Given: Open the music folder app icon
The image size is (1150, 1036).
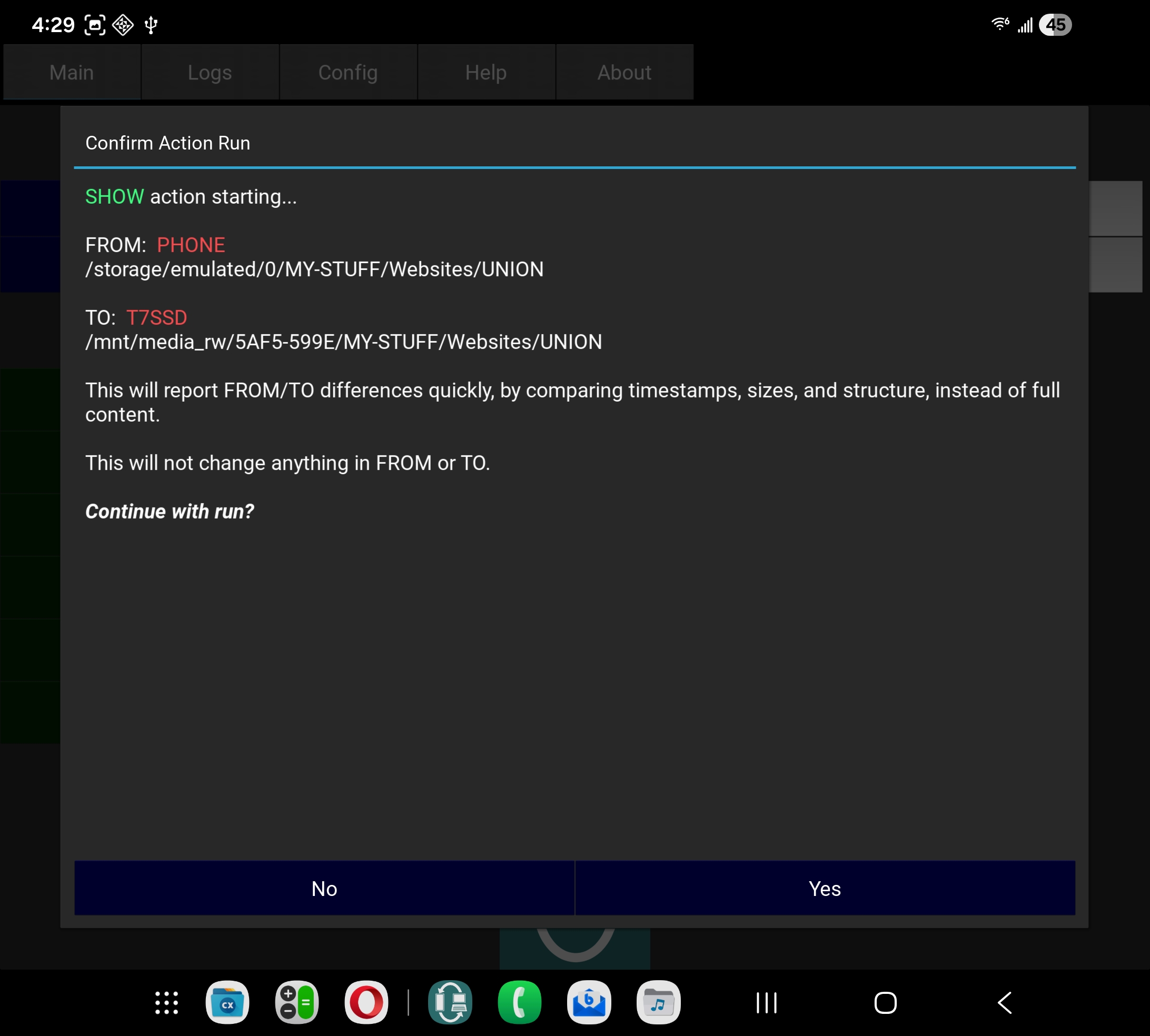Looking at the screenshot, I should pos(658,1002).
